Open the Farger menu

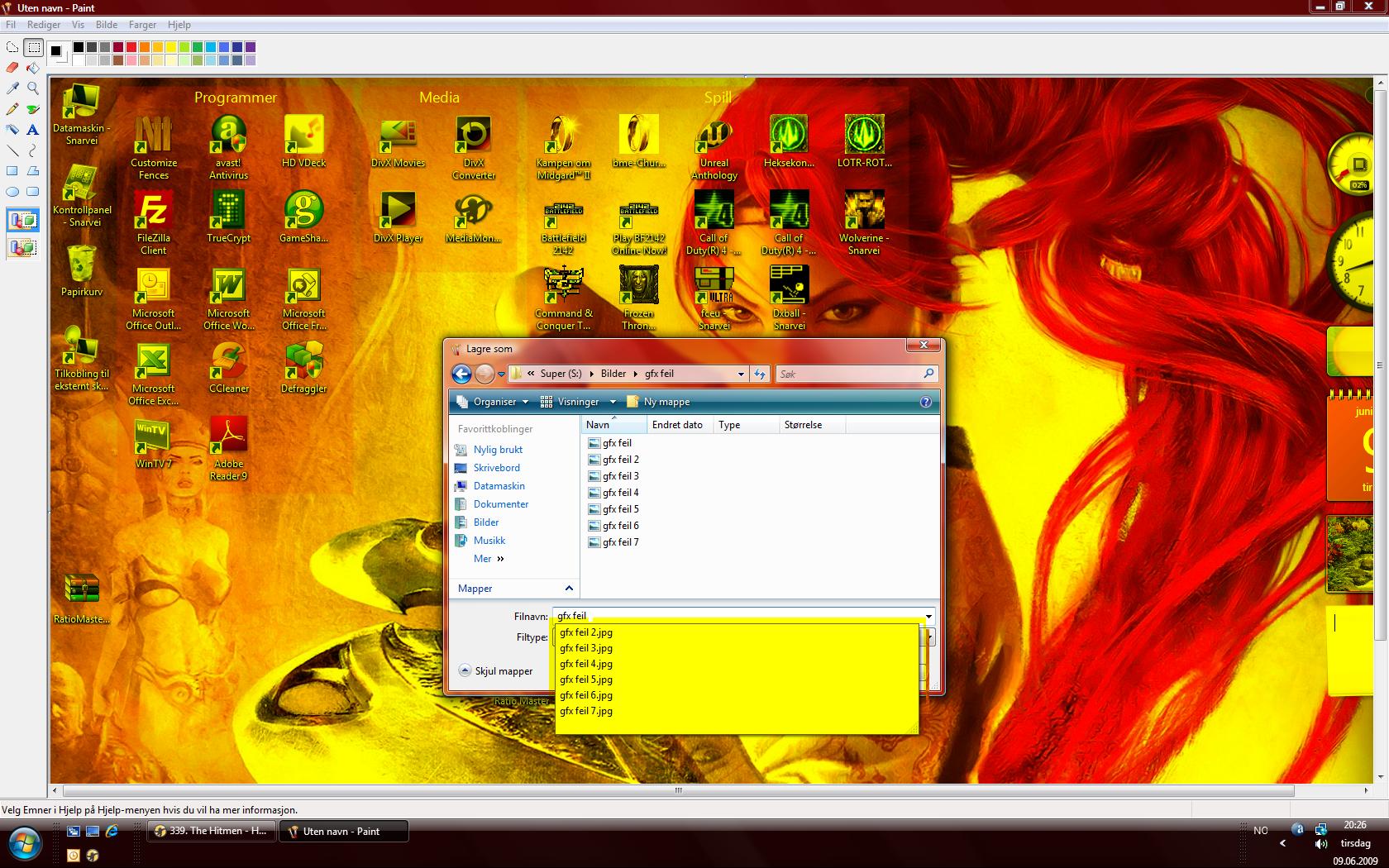[x=143, y=25]
